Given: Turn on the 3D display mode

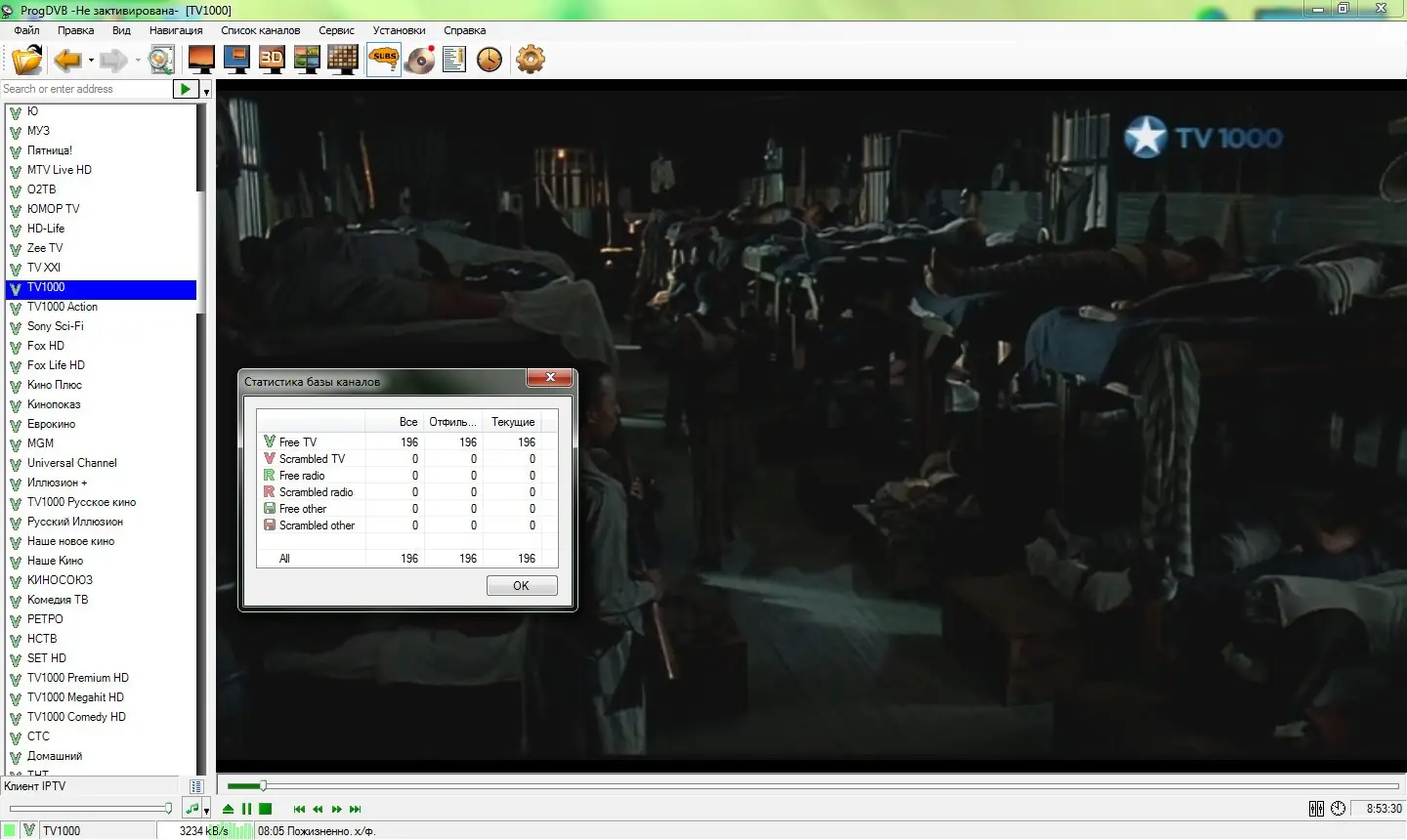Looking at the screenshot, I should pos(272,60).
